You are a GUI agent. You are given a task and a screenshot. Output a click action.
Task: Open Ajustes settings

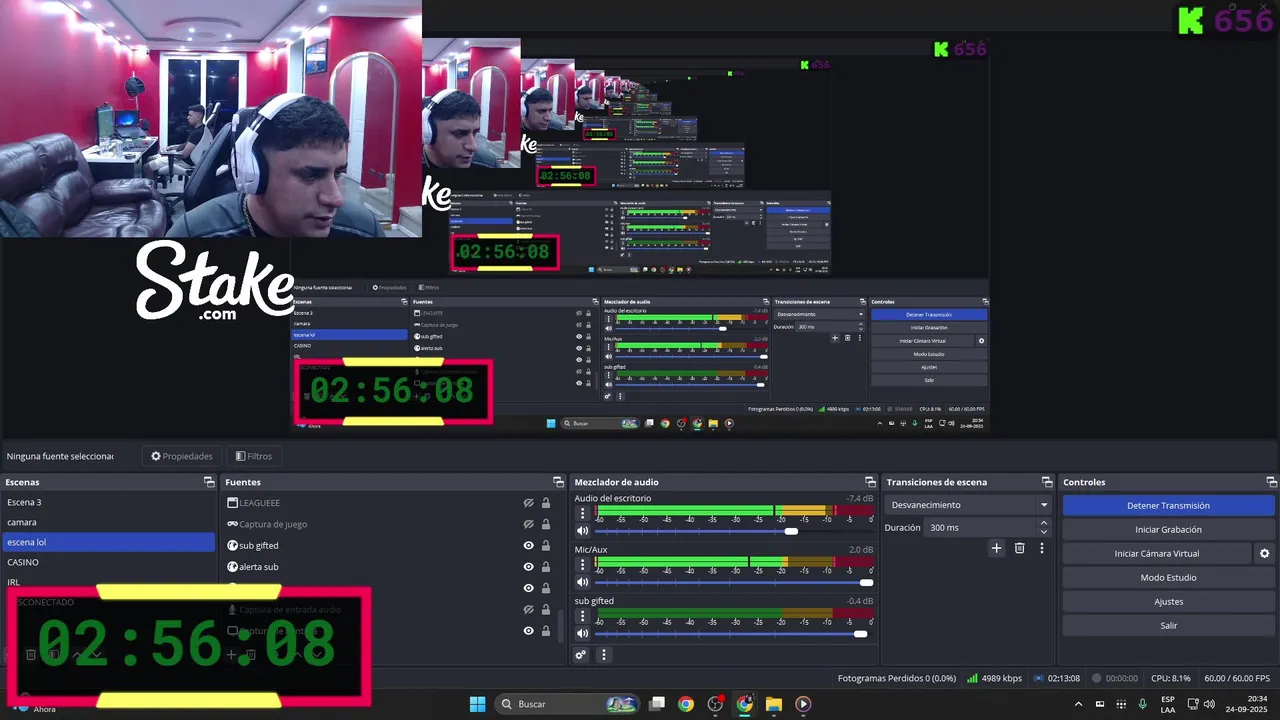pos(1168,601)
